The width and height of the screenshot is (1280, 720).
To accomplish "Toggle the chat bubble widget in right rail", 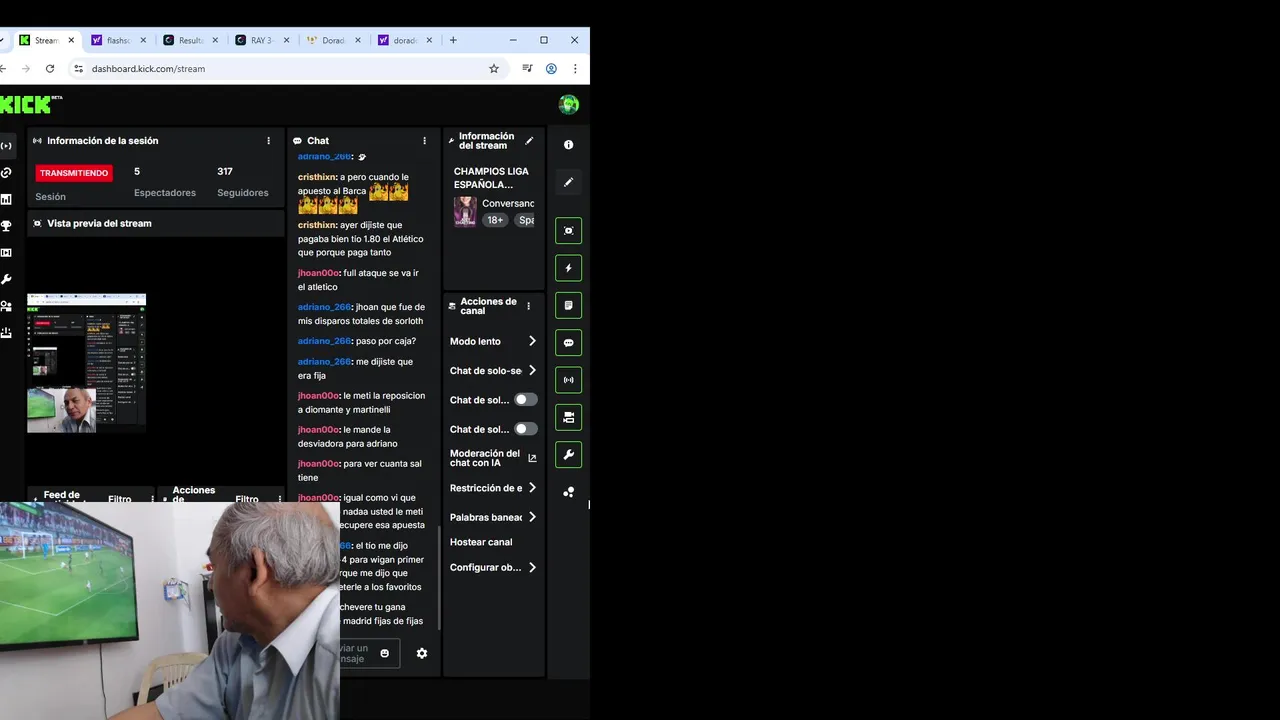I will click(x=568, y=343).
